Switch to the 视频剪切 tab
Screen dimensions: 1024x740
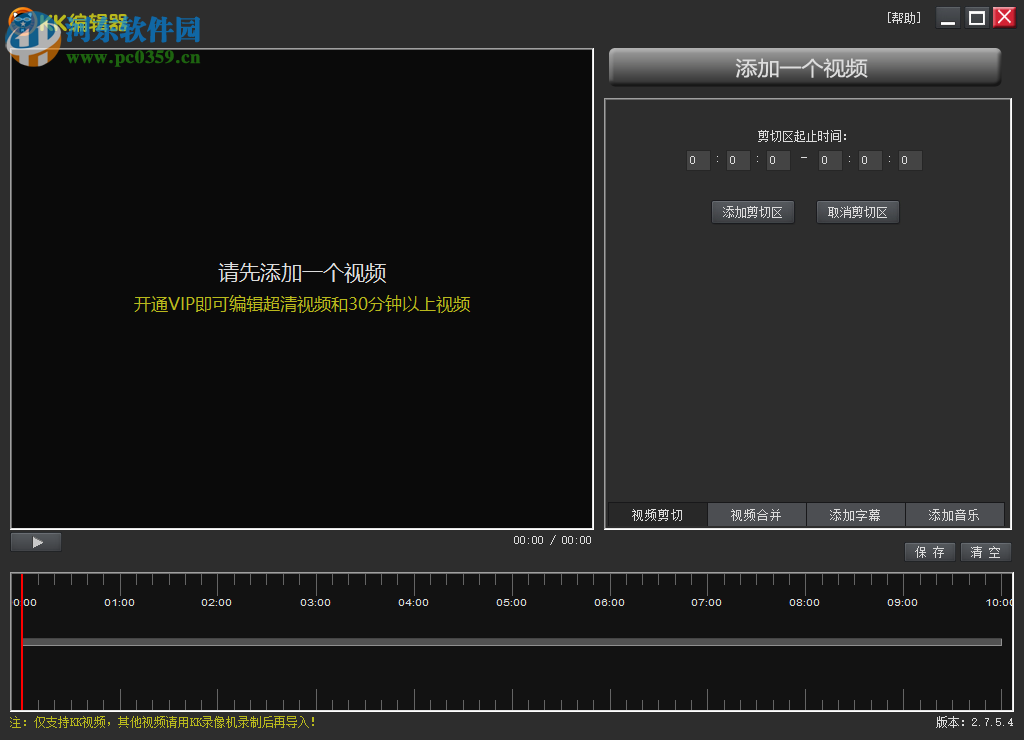click(x=658, y=515)
